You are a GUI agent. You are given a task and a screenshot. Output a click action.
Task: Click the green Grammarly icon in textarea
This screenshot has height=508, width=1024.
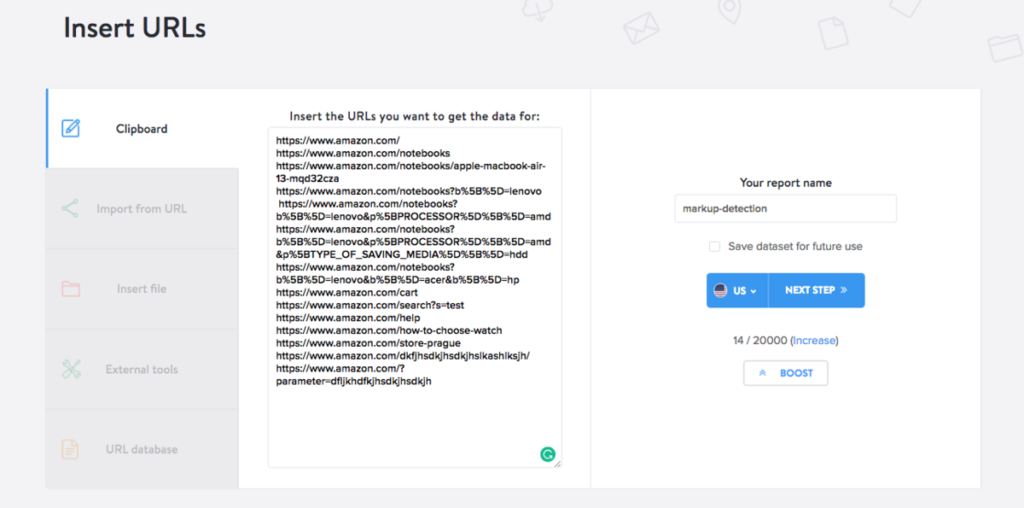[x=547, y=454]
